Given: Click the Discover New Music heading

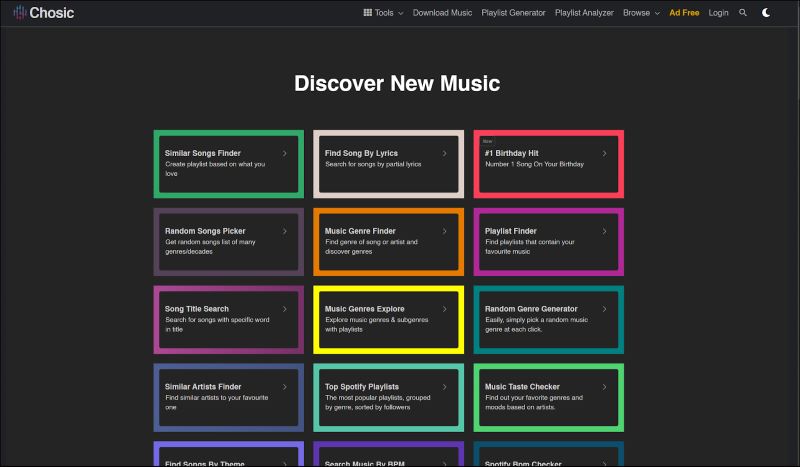Looking at the screenshot, I should (x=397, y=84).
